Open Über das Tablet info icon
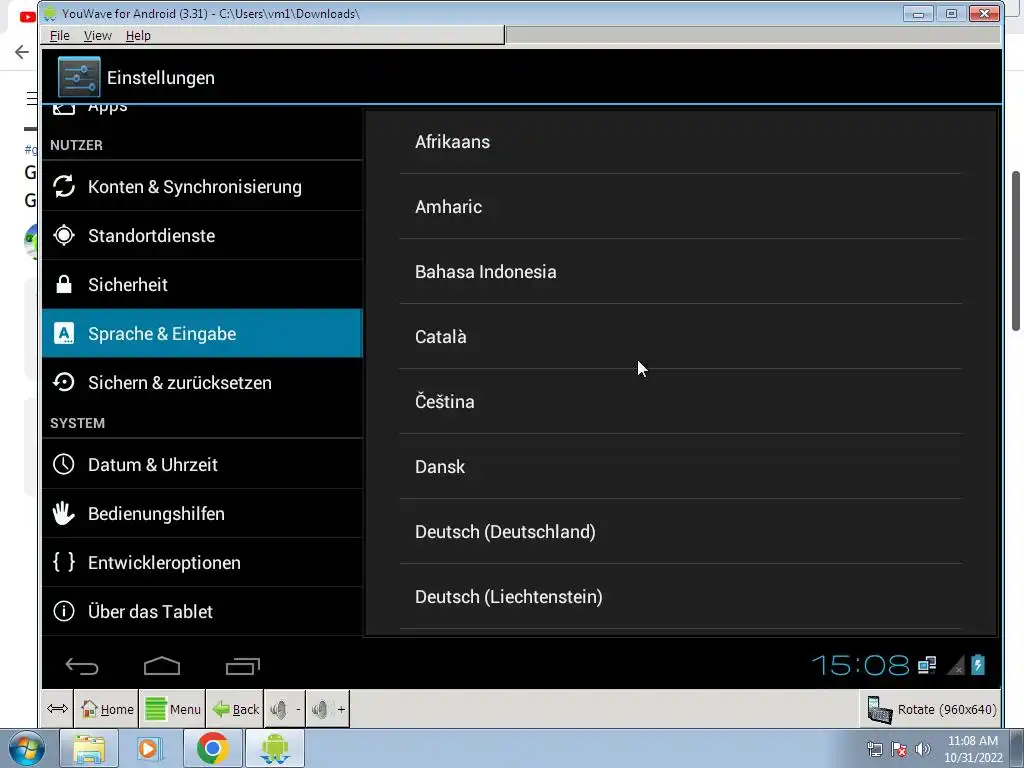The image size is (1024, 768). [x=64, y=611]
